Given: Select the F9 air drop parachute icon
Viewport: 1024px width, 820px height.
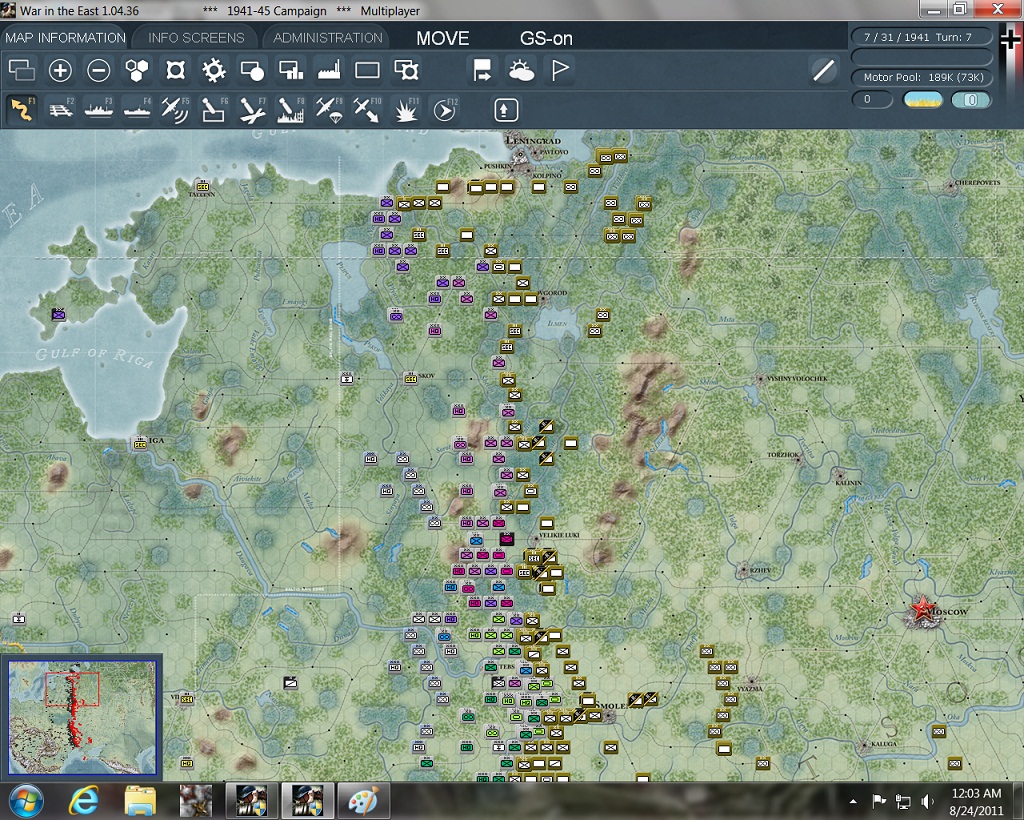Looking at the screenshot, I should (x=328, y=109).
